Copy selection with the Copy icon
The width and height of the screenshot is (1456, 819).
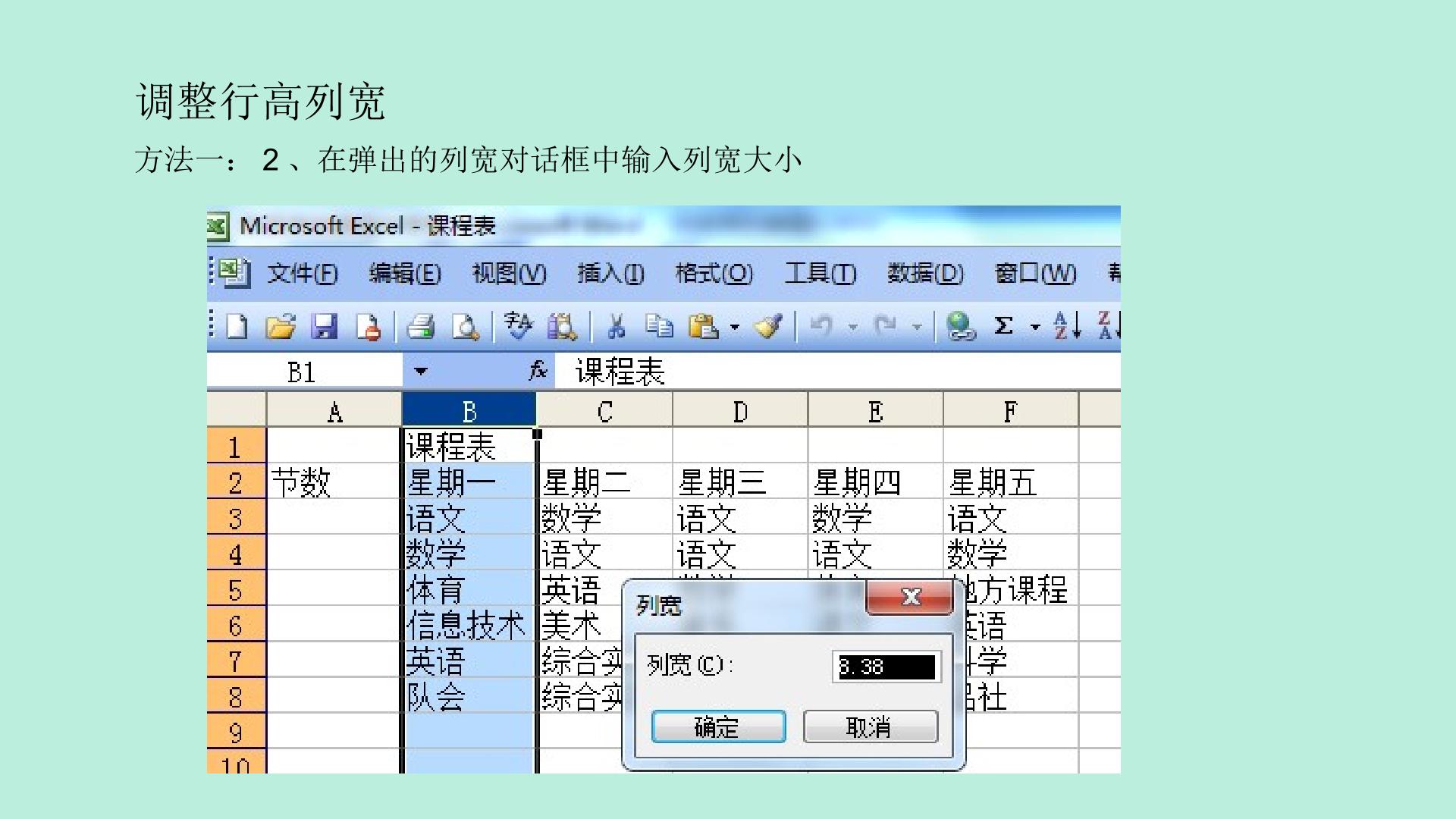pyautogui.click(x=659, y=327)
